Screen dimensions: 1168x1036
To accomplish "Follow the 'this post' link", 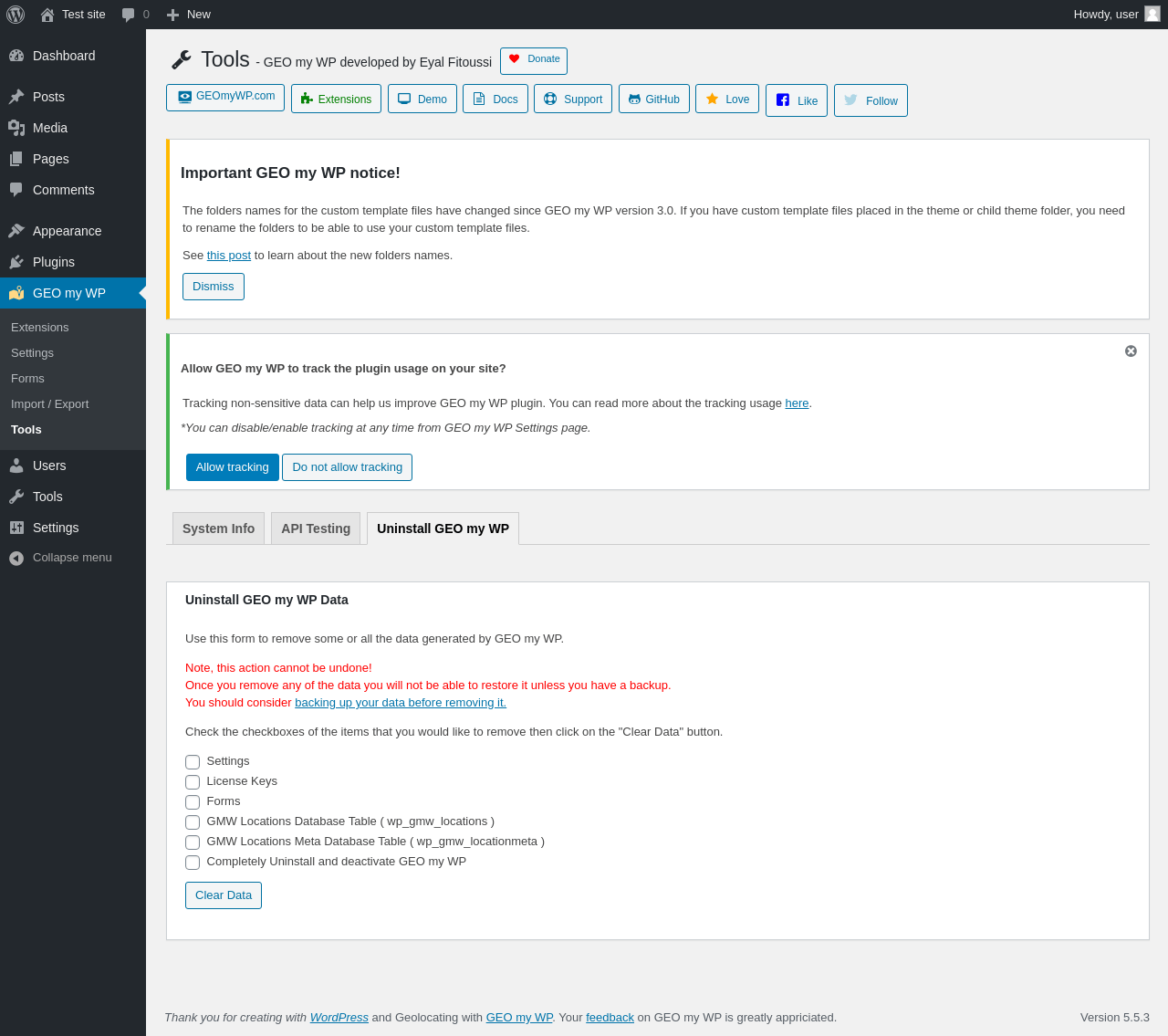I will coord(229,256).
